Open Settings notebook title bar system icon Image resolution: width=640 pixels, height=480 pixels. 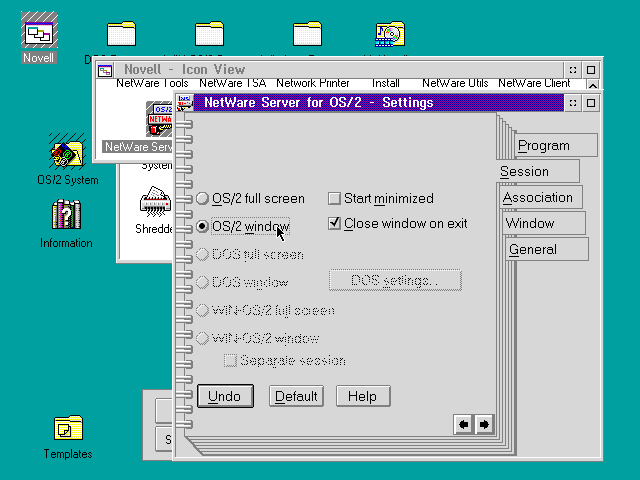click(185, 102)
